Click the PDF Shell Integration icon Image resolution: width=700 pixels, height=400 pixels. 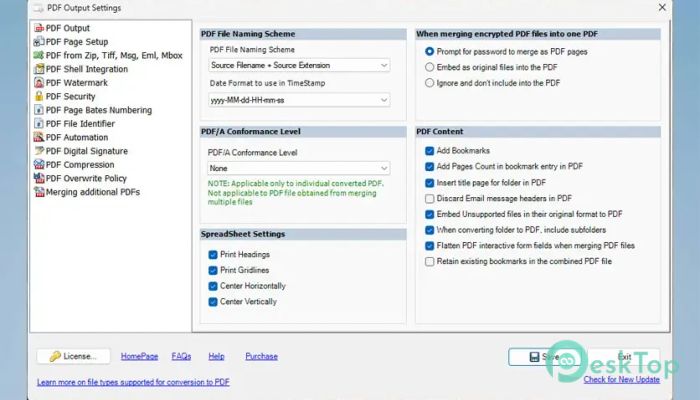pos(39,69)
